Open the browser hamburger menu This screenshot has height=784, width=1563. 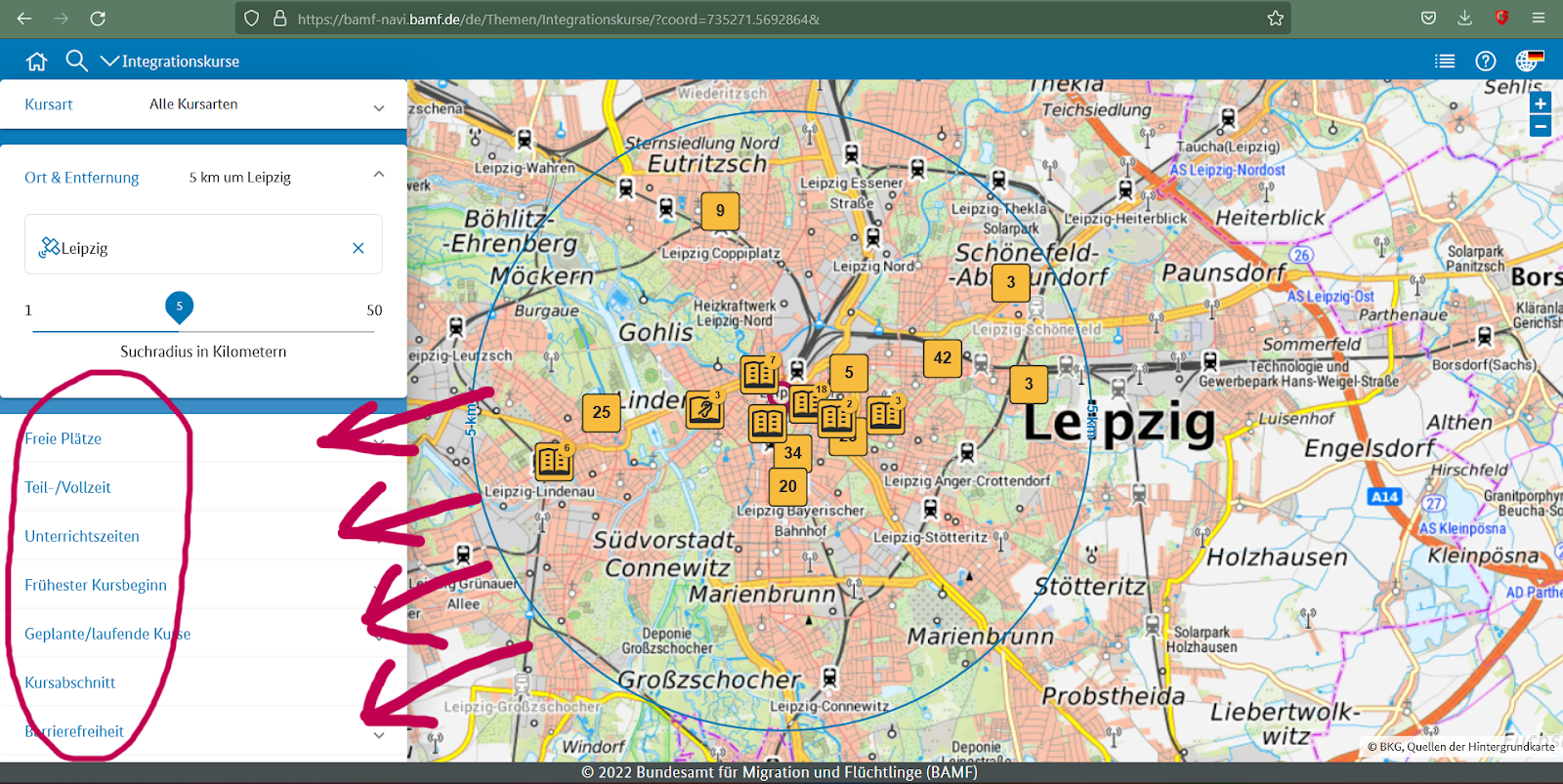point(1539,19)
